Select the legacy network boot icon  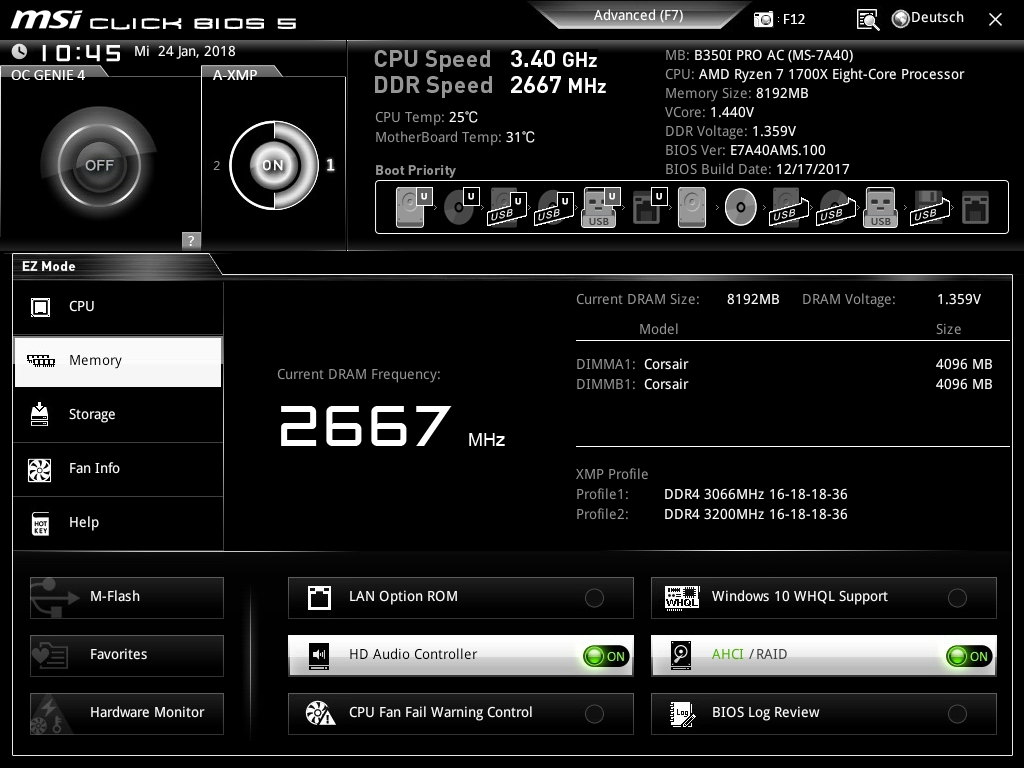tap(976, 207)
